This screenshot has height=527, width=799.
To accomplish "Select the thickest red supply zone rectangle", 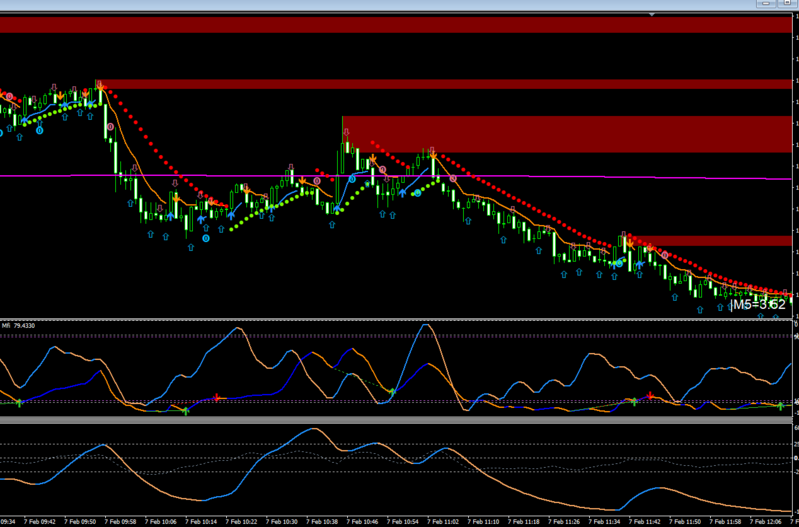I will [567, 134].
